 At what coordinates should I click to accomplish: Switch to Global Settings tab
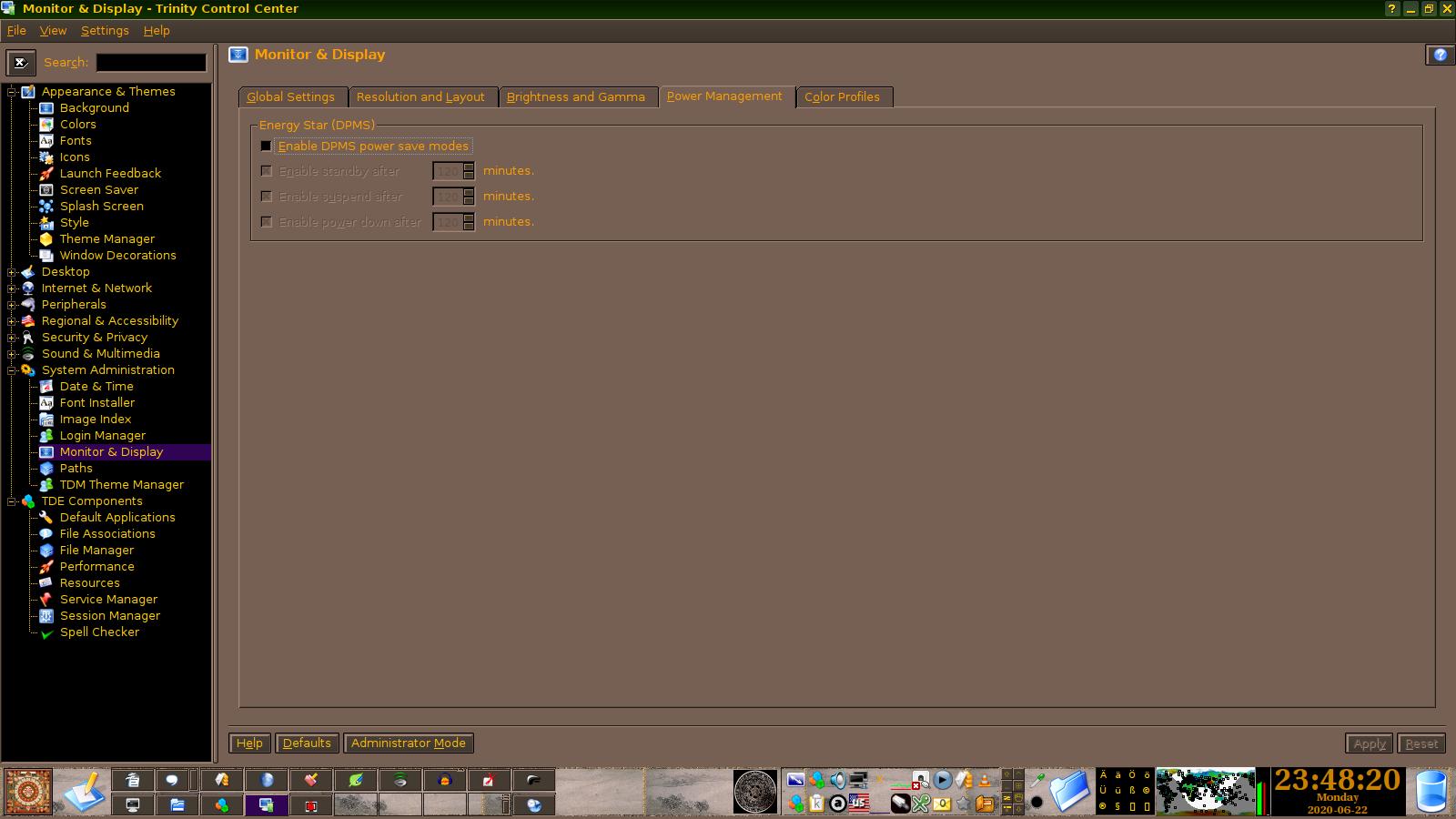(x=290, y=96)
